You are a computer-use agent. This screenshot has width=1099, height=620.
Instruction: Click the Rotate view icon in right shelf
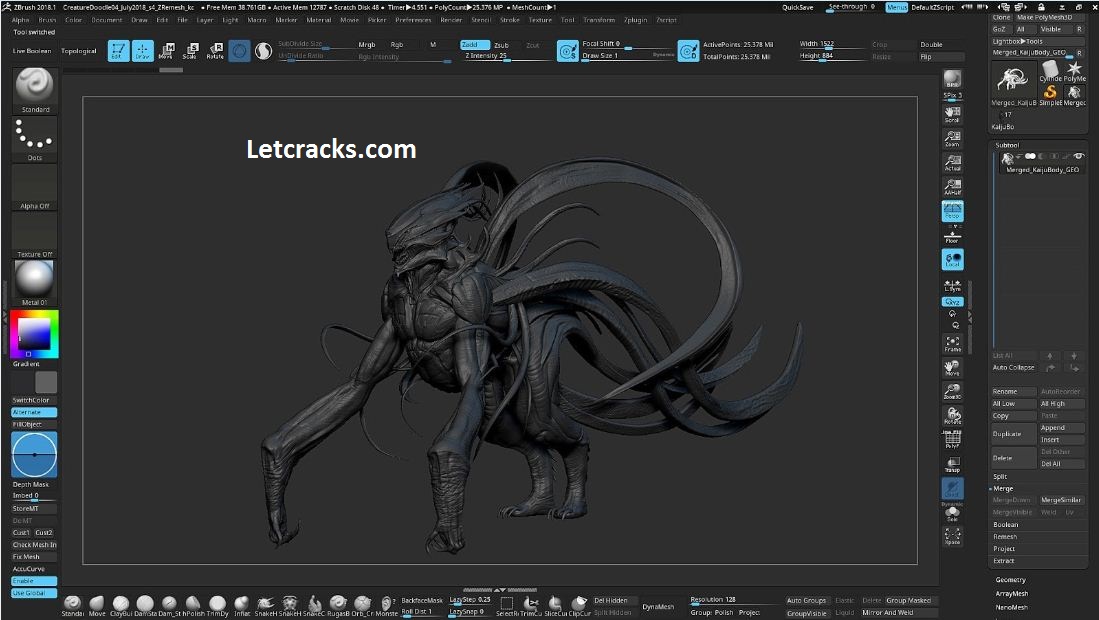[952, 415]
